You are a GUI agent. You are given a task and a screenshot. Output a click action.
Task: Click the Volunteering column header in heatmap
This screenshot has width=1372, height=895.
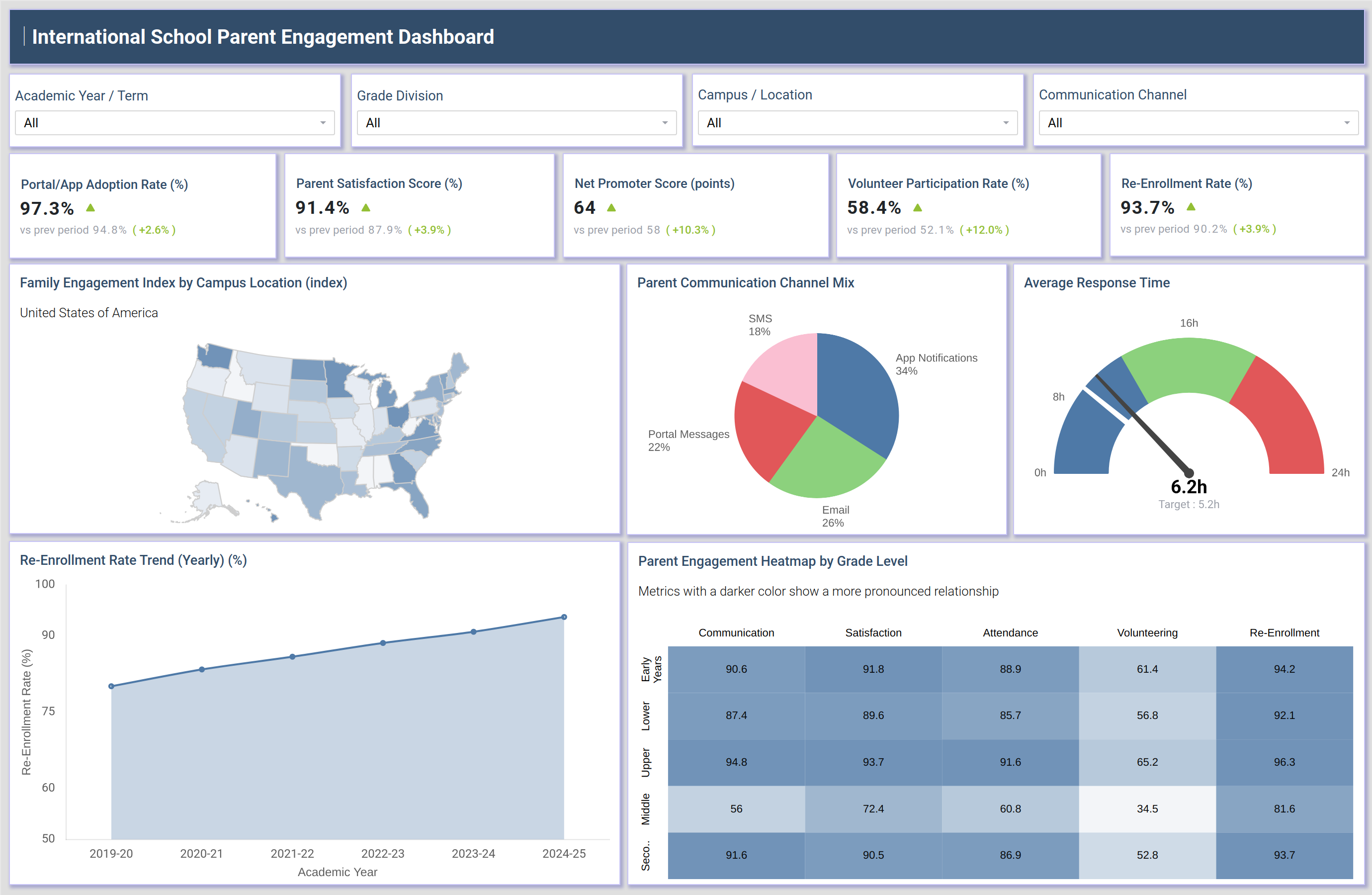(x=1147, y=632)
